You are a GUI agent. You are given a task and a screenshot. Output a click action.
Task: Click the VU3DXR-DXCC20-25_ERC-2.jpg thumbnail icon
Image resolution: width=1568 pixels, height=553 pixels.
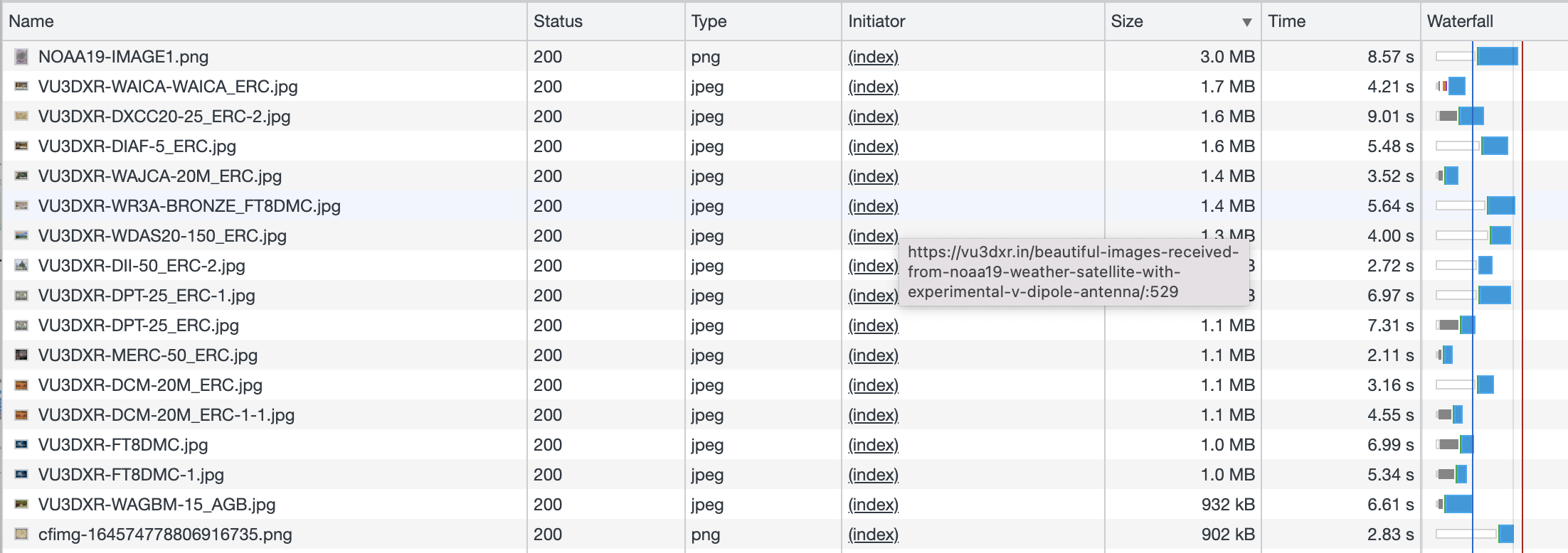click(x=22, y=117)
